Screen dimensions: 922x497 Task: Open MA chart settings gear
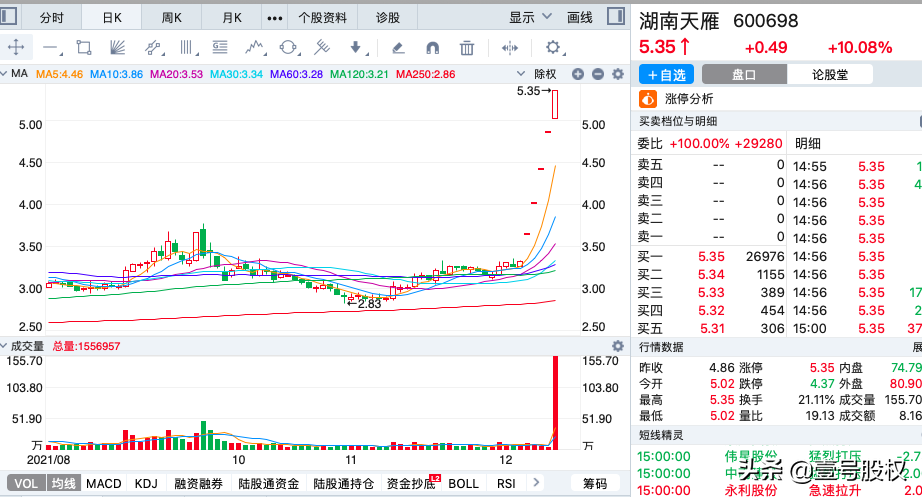(618, 74)
